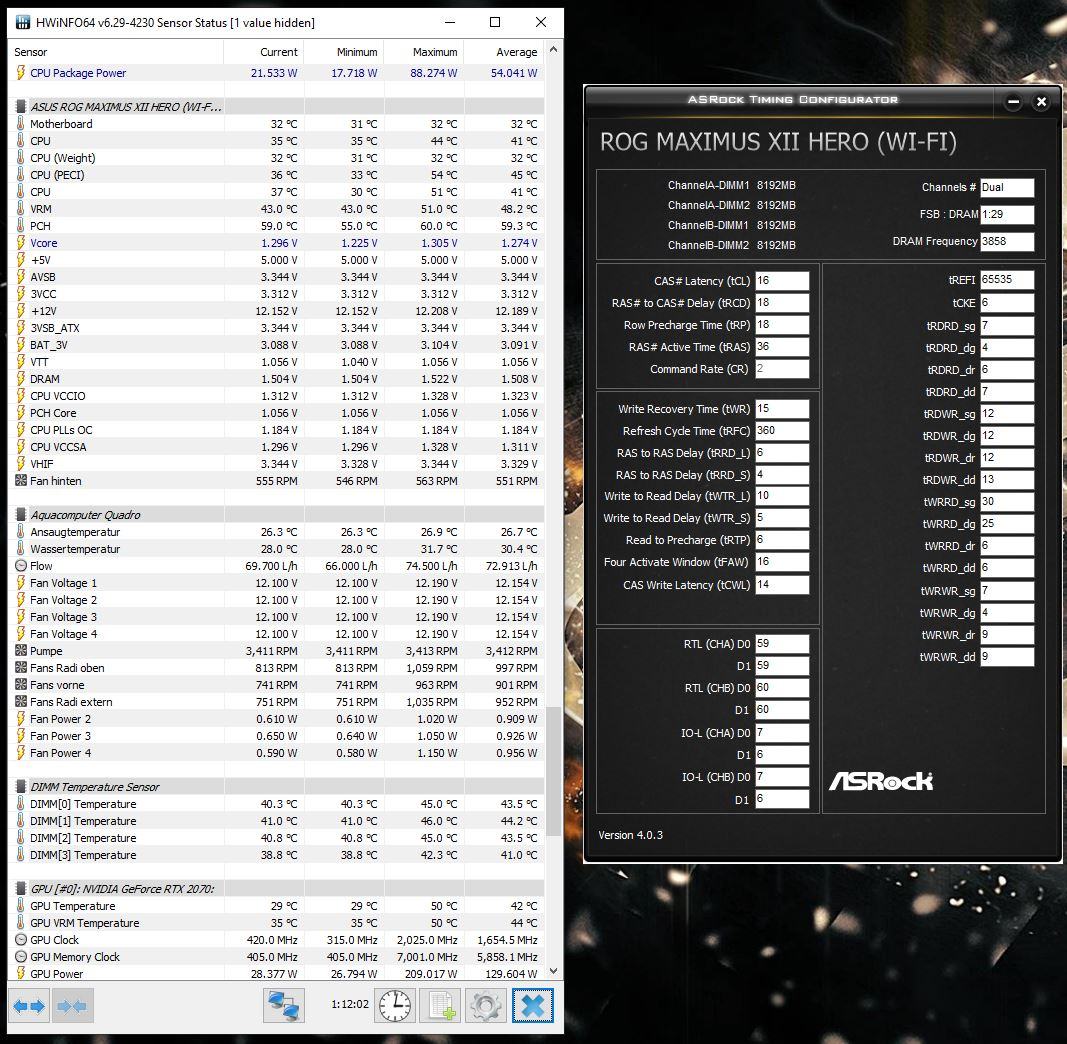Select the CPU (Weight) sensor row
This screenshot has height=1044, width=1067.
(x=276, y=158)
